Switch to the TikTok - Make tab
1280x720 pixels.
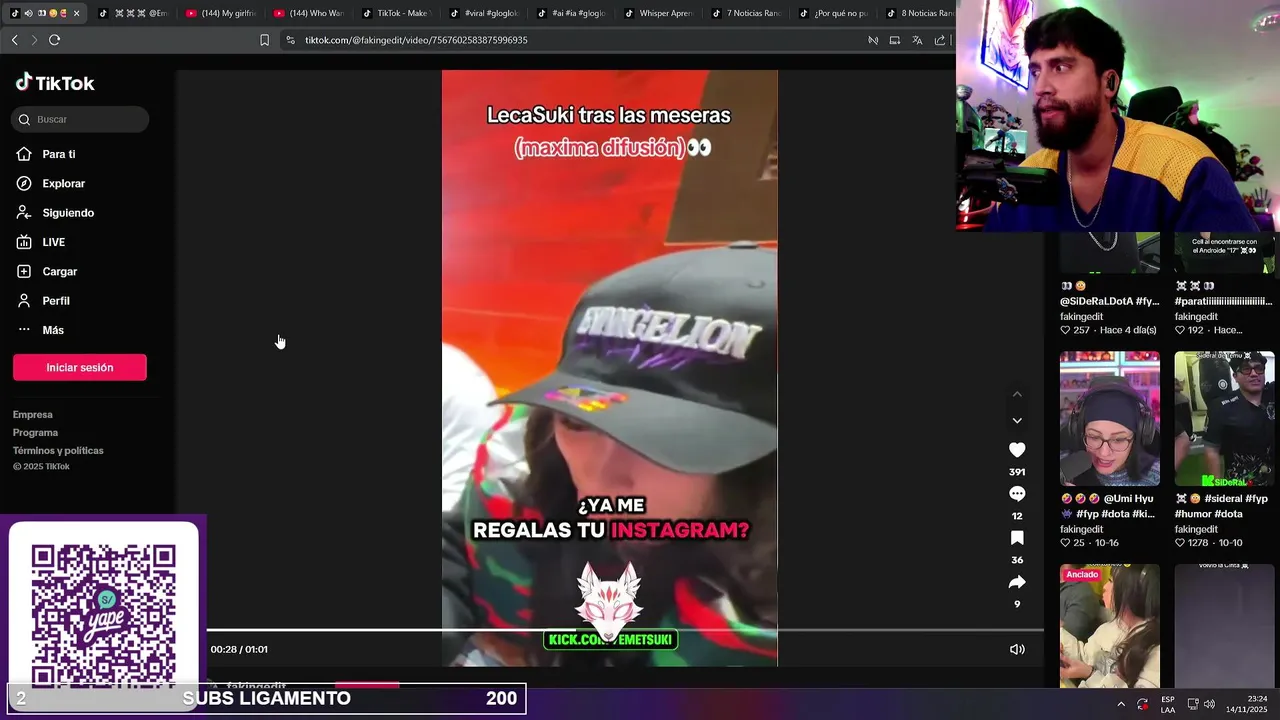[x=397, y=13]
